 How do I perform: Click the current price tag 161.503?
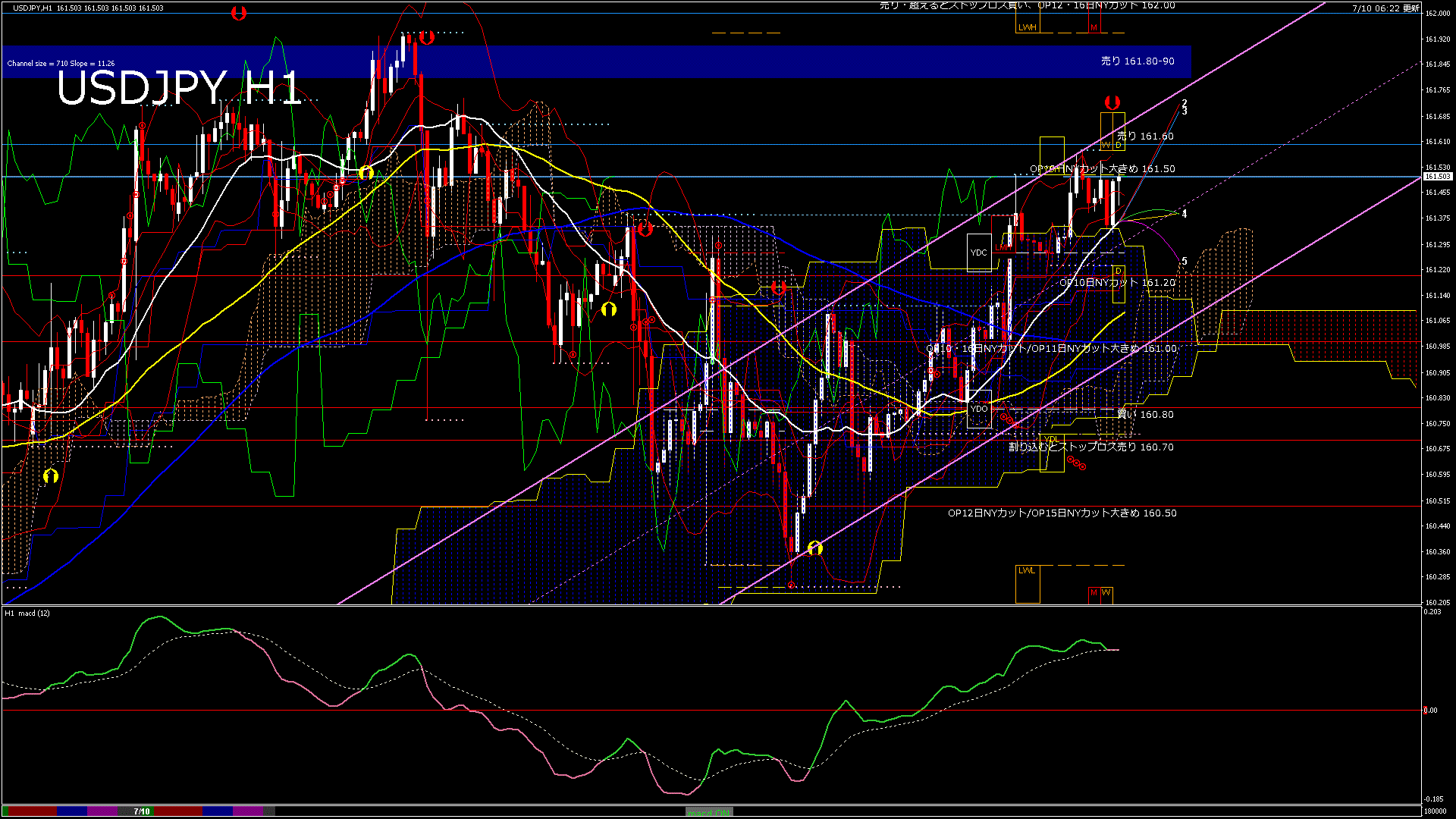[1437, 177]
